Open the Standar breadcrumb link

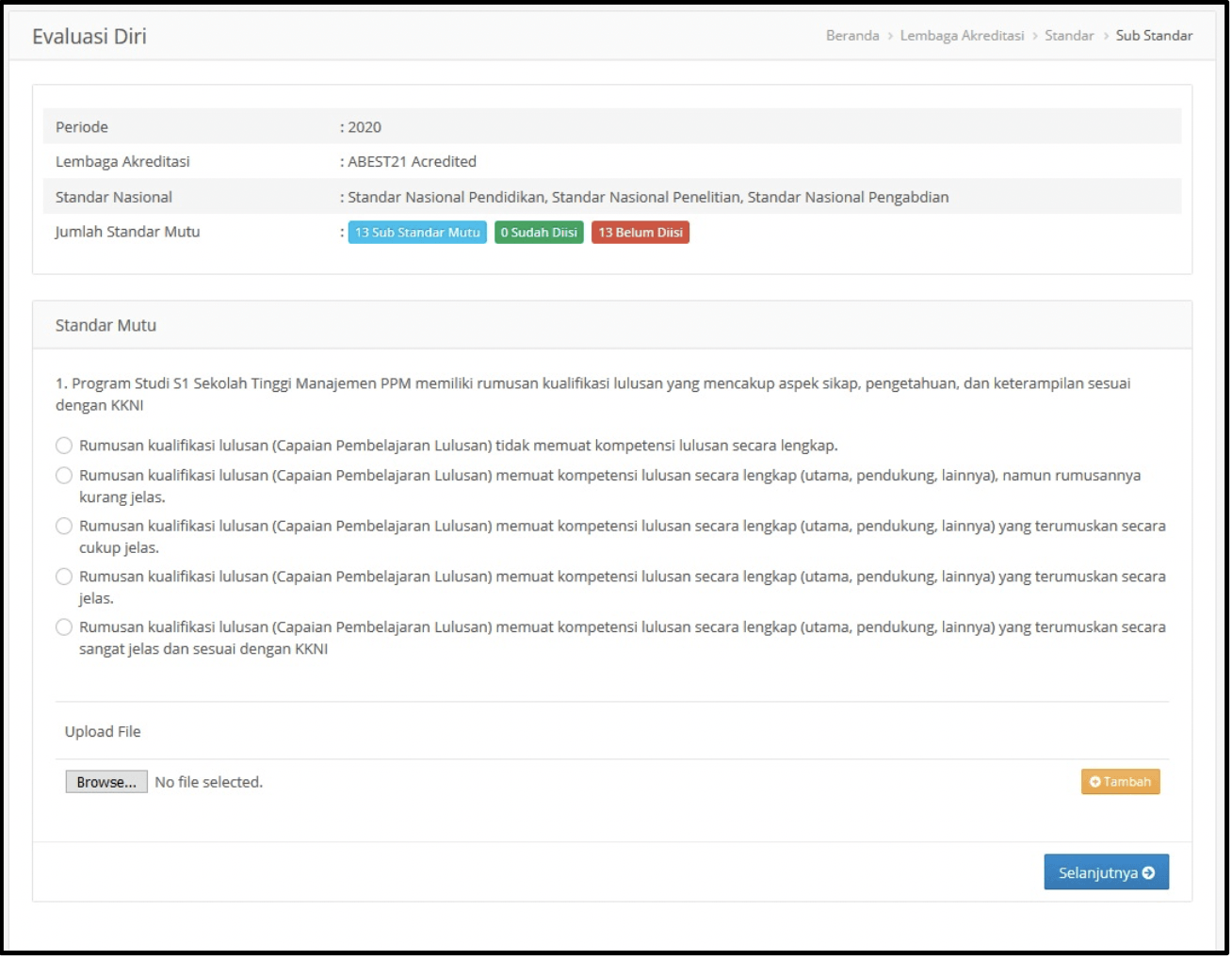coord(1070,35)
